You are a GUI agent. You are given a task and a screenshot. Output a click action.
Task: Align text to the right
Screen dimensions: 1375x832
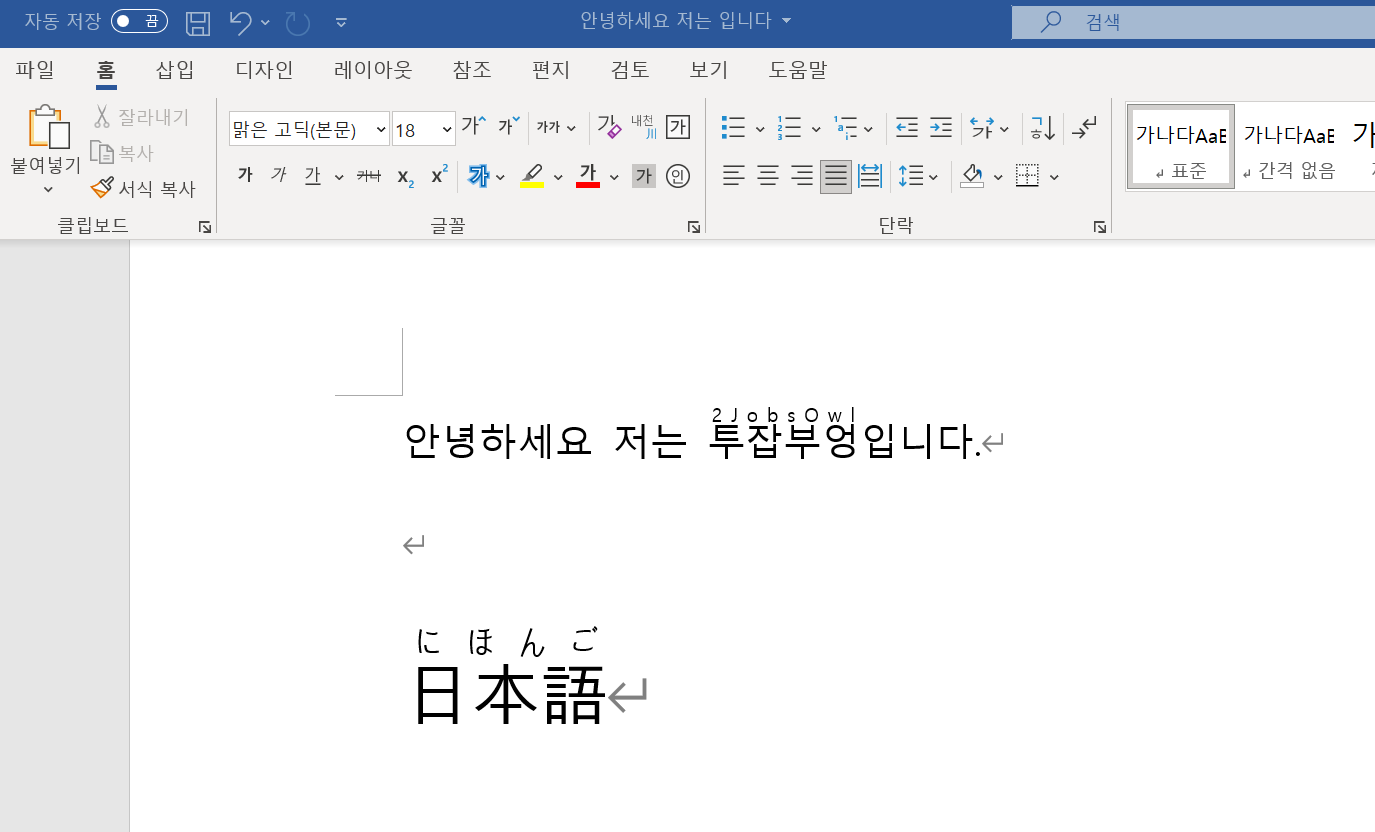point(802,176)
